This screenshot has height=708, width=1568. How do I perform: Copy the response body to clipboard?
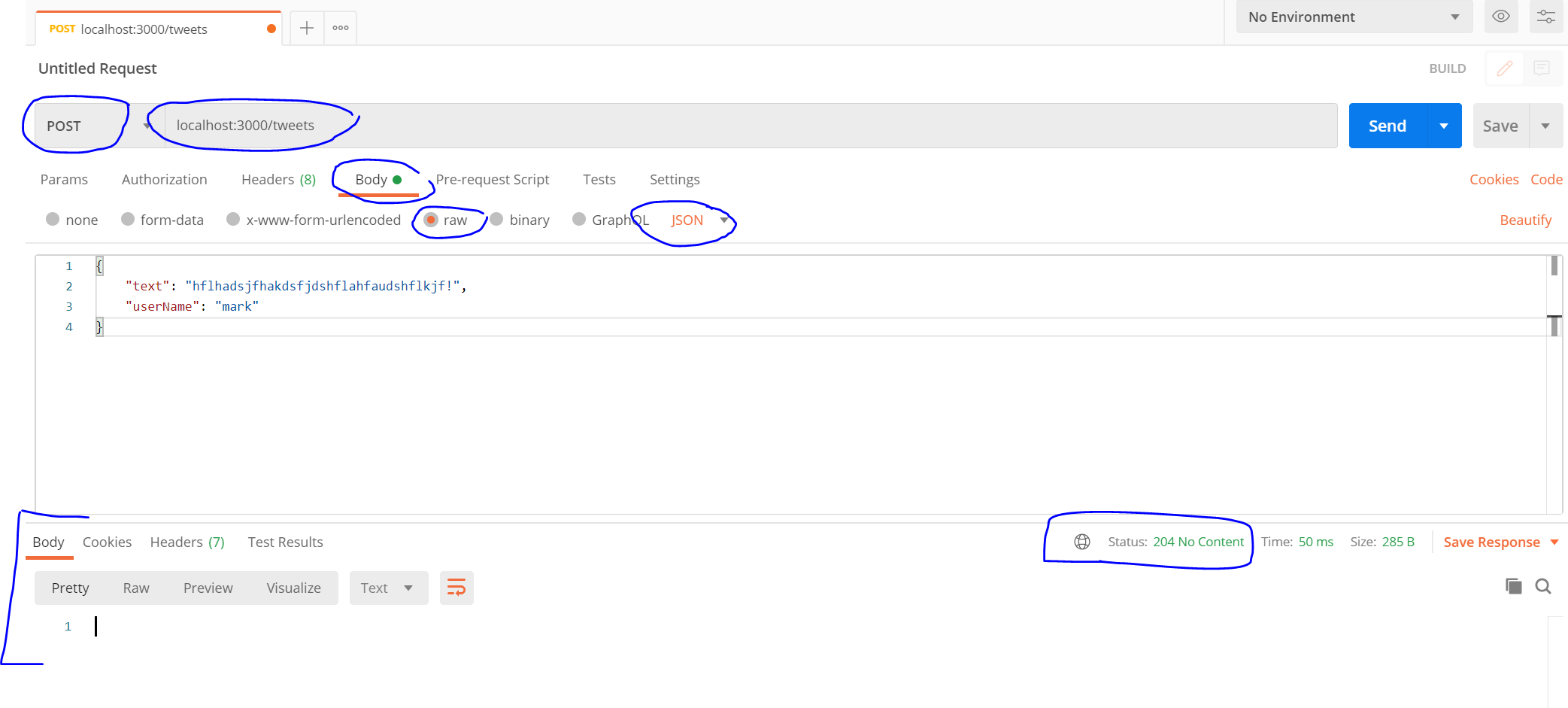click(x=1513, y=586)
